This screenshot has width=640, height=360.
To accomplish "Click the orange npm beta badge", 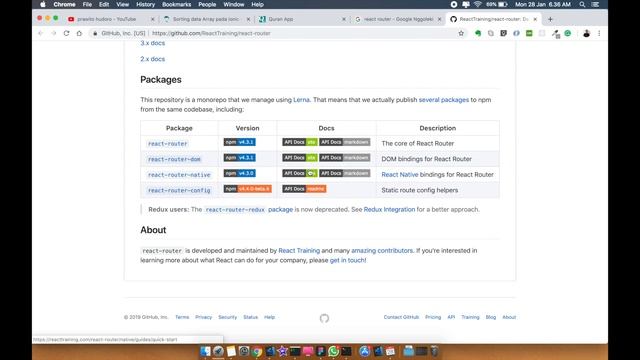I will click(x=247, y=189).
